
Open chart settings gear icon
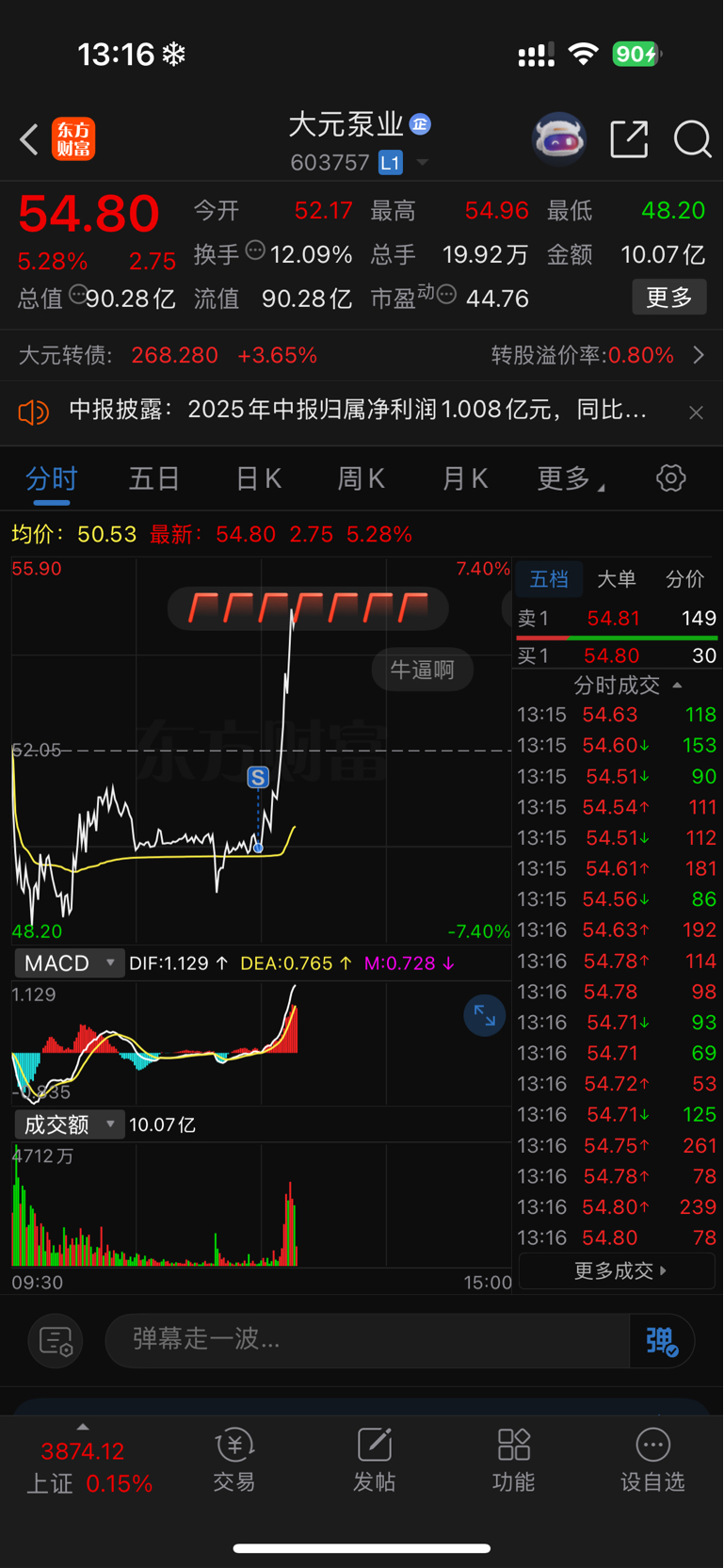tap(671, 477)
